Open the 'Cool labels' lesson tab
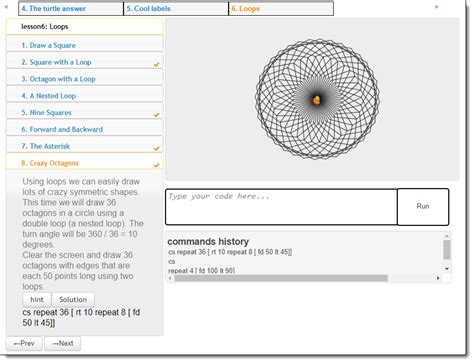This screenshot has width=474, height=363. pyautogui.click(x=176, y=9)
